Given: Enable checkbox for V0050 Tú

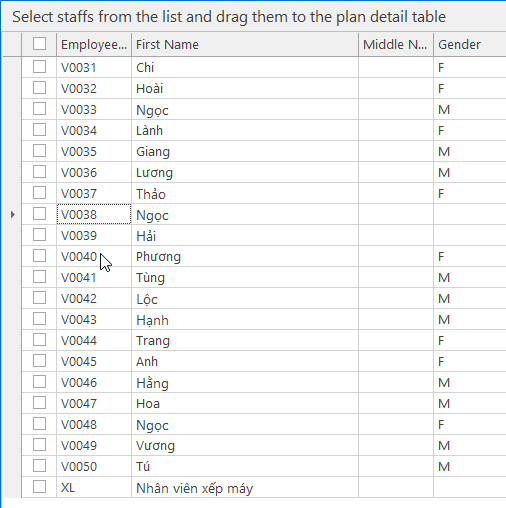Looking at the screenshot, I should [39, 466].
